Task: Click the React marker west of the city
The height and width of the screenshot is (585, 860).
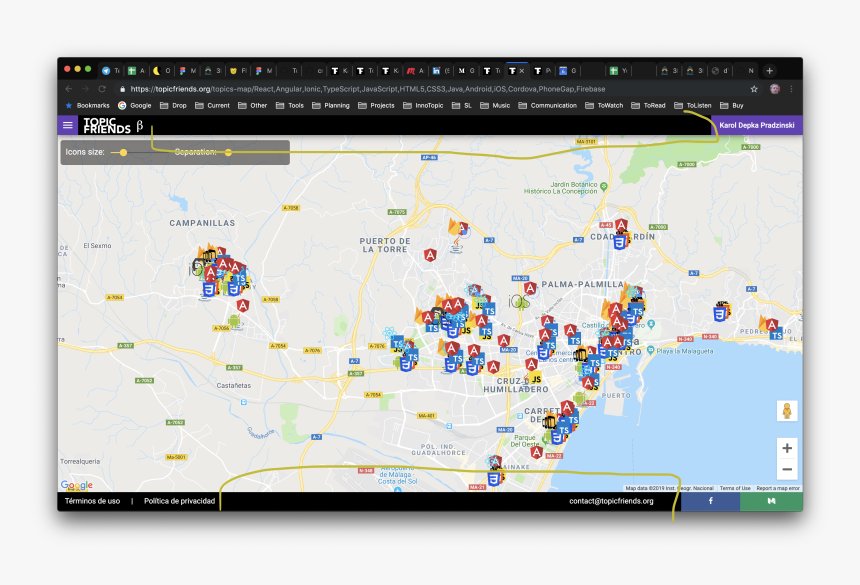Action: tap(389, 333)
